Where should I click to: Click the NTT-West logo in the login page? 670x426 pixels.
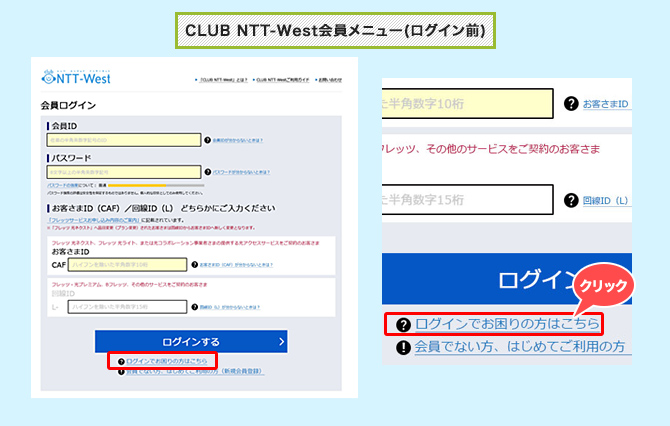76,77
